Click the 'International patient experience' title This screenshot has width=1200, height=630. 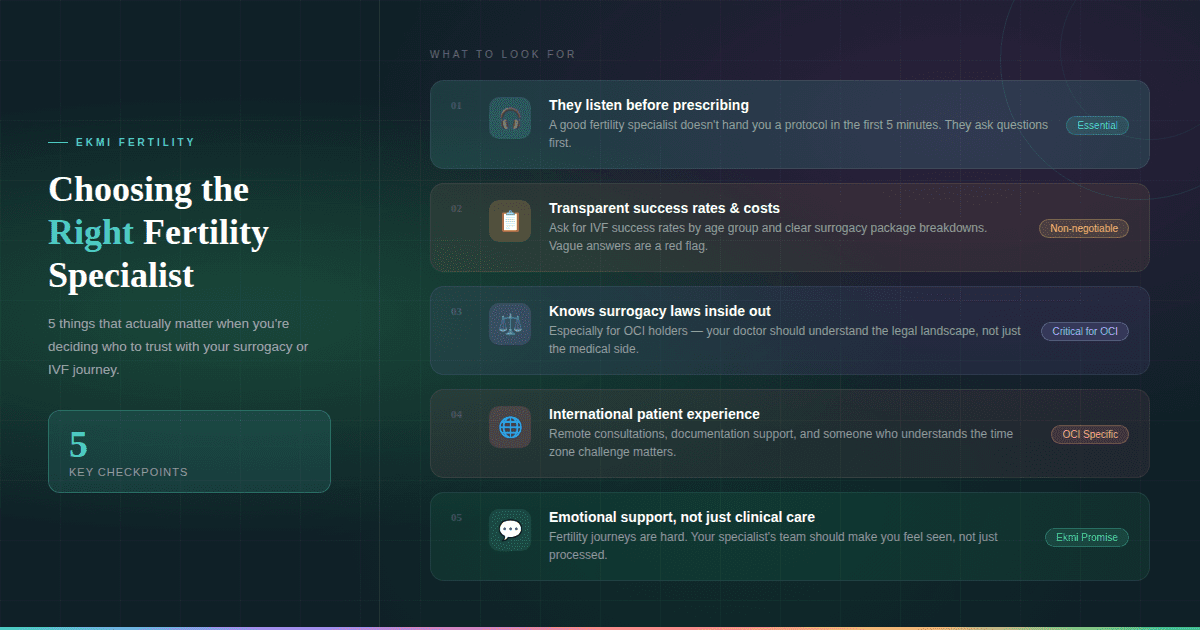654,414
